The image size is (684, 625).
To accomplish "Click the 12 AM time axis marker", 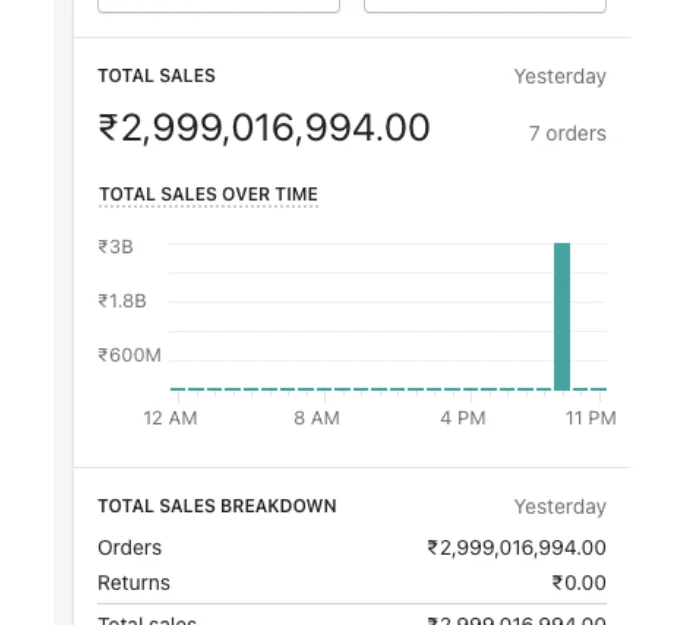I will (x=171, y=418).
